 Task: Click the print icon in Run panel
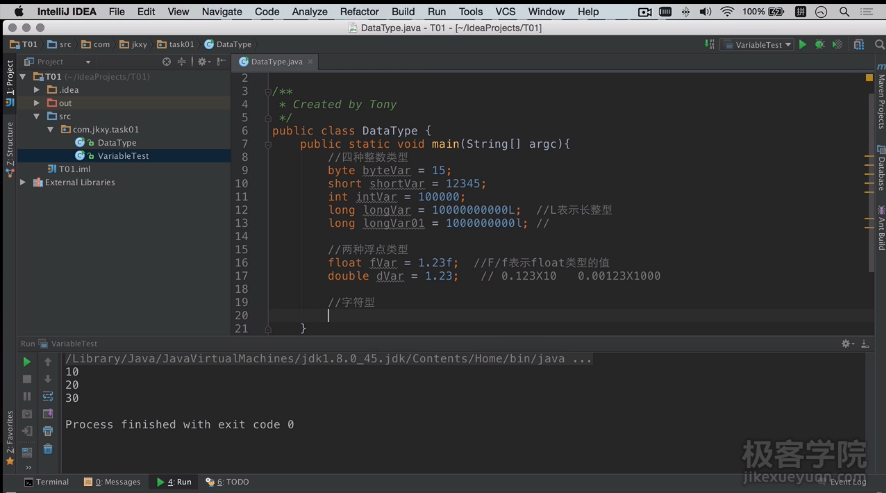pyautogui.click(x=48, y=431)
